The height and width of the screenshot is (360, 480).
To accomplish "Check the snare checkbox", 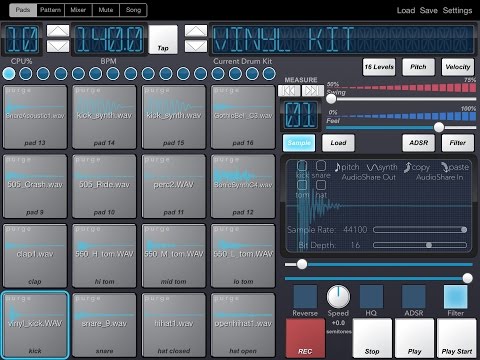I will 321,165.
